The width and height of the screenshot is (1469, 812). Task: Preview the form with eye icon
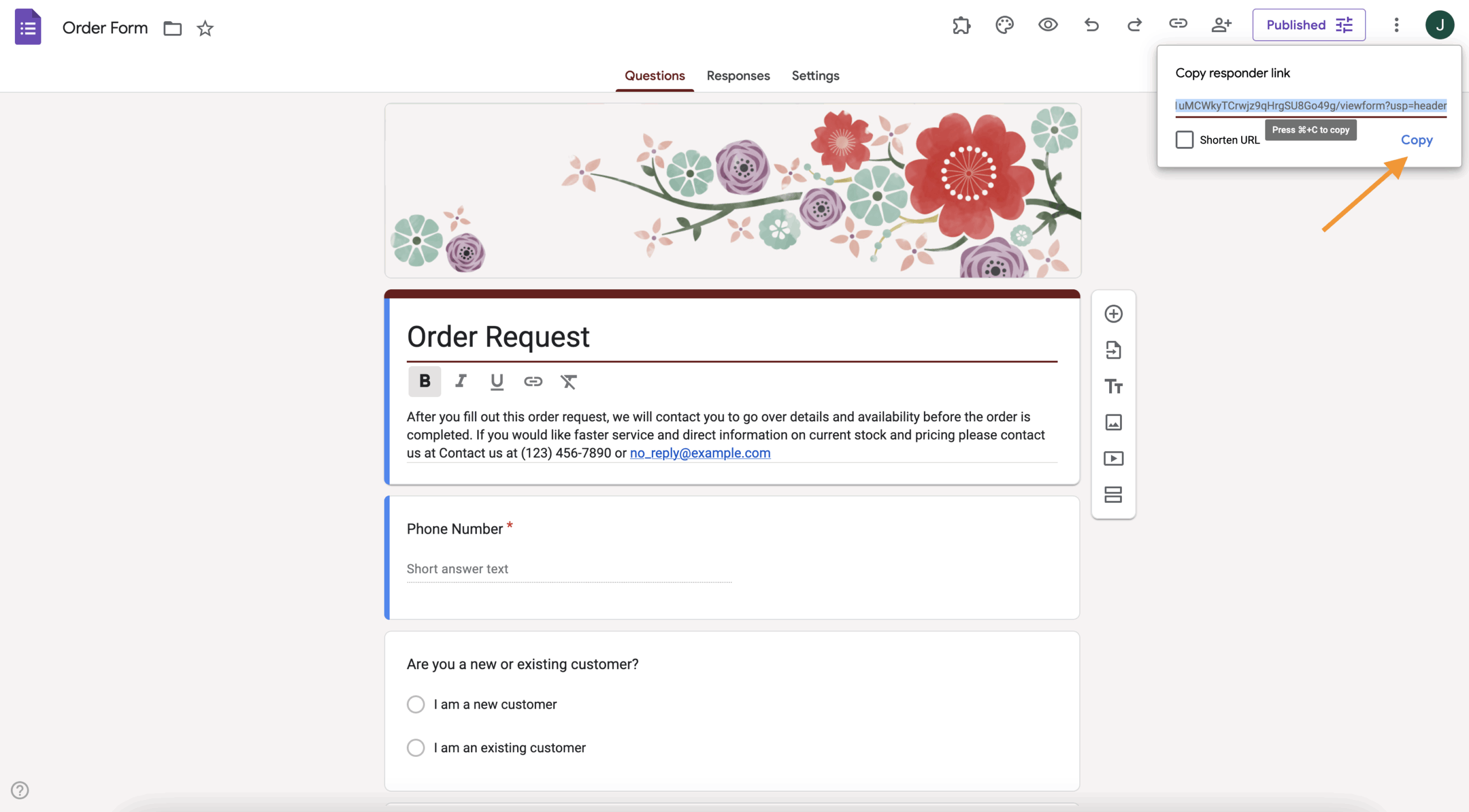pos(1048,25)
